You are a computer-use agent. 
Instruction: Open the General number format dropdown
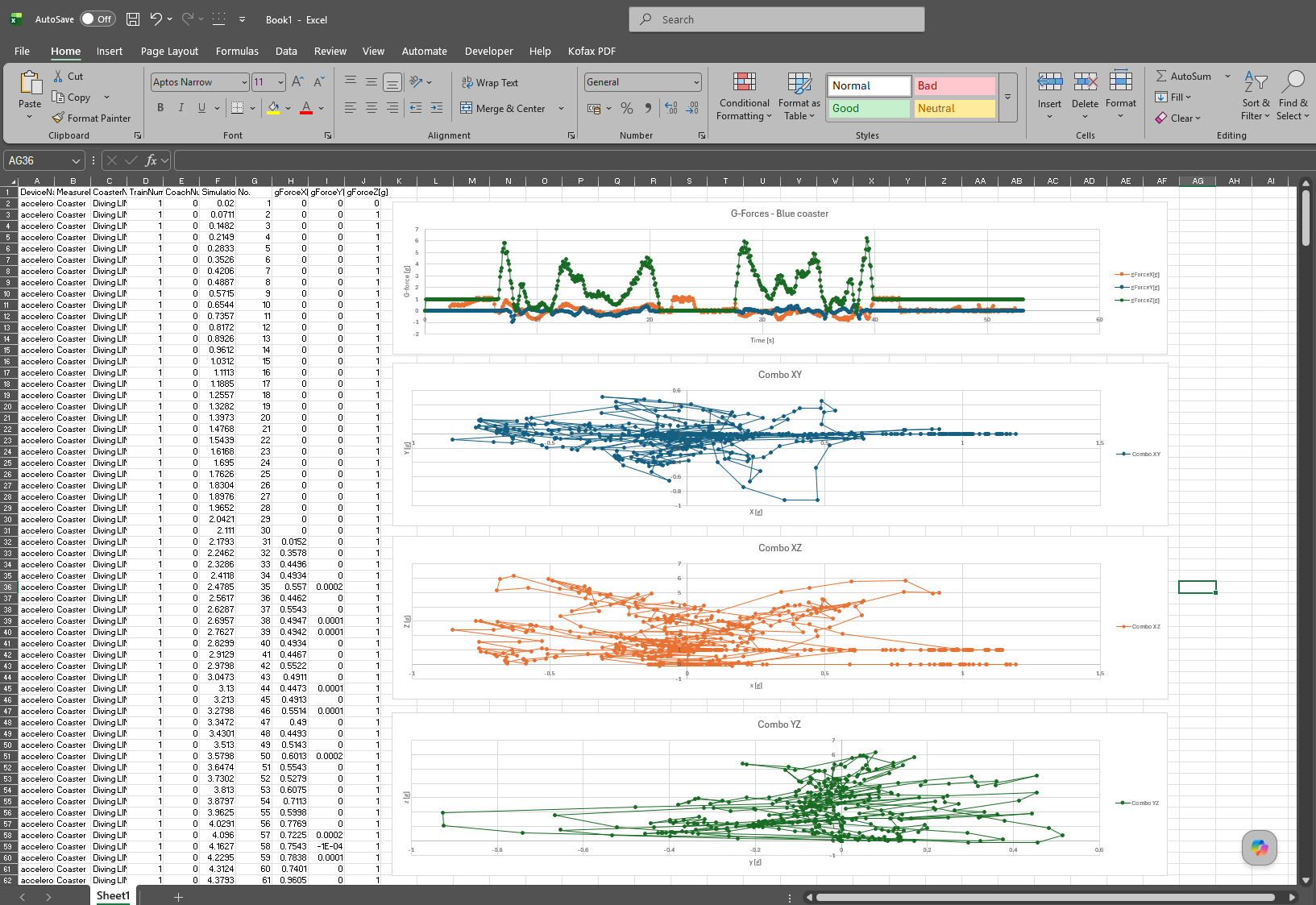pos(696,82)
